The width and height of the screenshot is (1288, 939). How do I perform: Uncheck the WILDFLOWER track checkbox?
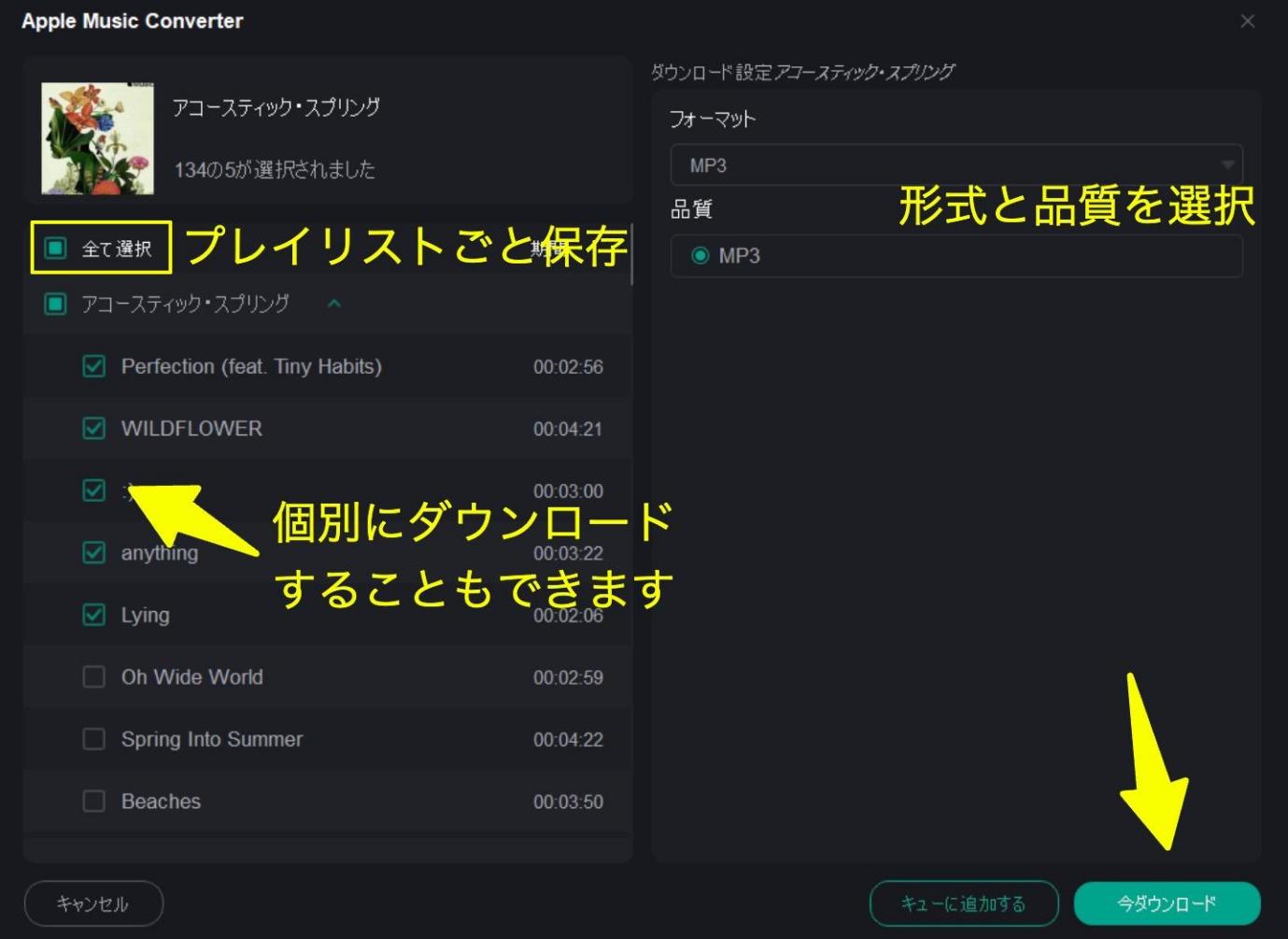(x=94, y=428)
